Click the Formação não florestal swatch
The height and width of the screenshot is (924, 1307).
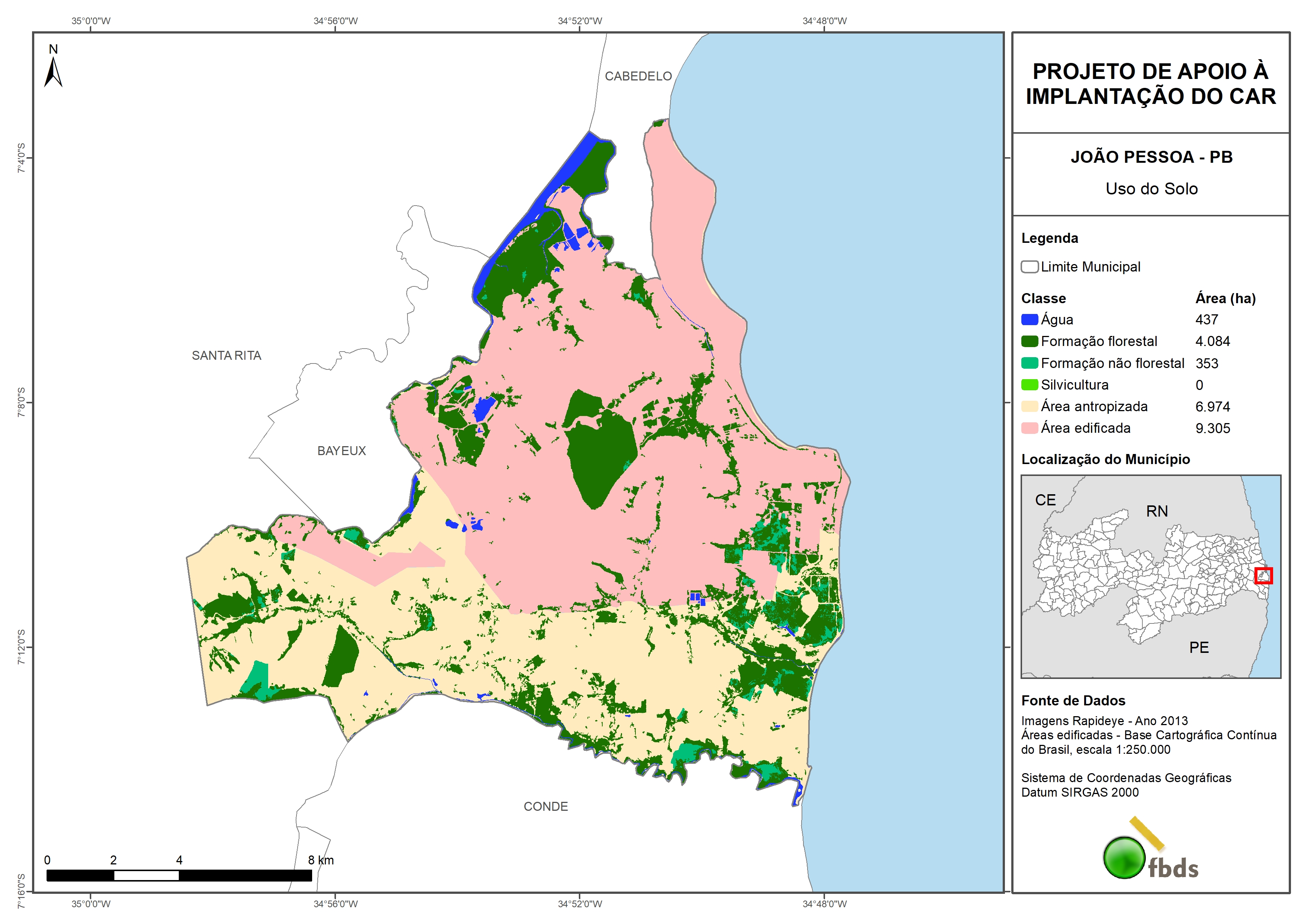[1029, 363]
